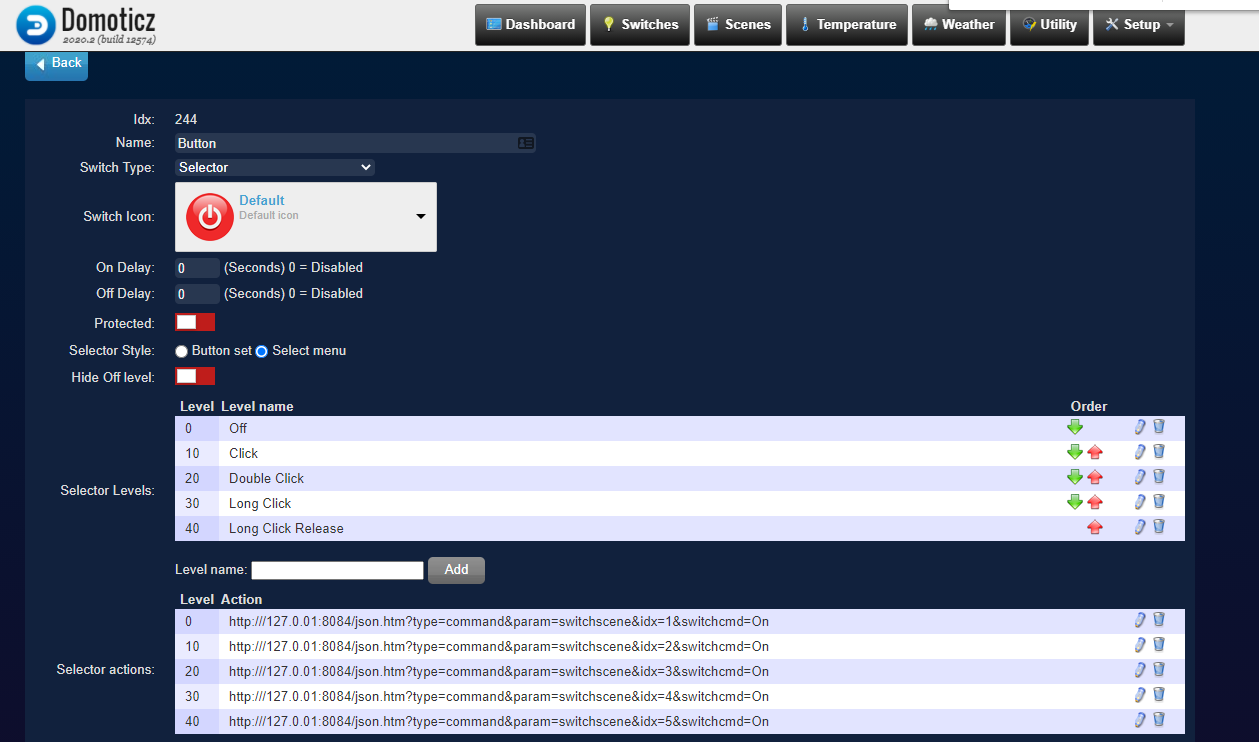The image size is (1259, 742).
Task: Rename the Long Click Release level
Action: pyautogui.click(x=1140, y=526)
